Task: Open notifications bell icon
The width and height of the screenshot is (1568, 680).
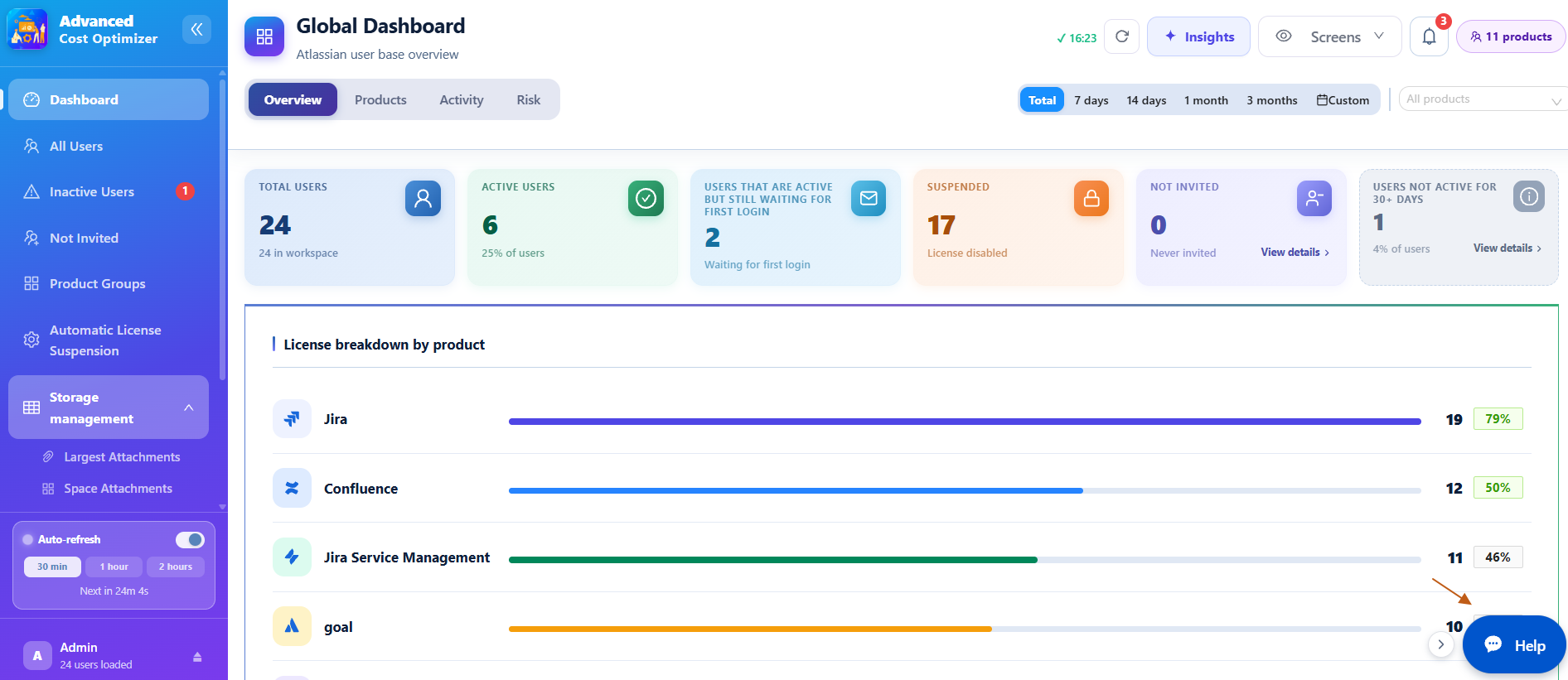Action: [x=1429, y=36]
